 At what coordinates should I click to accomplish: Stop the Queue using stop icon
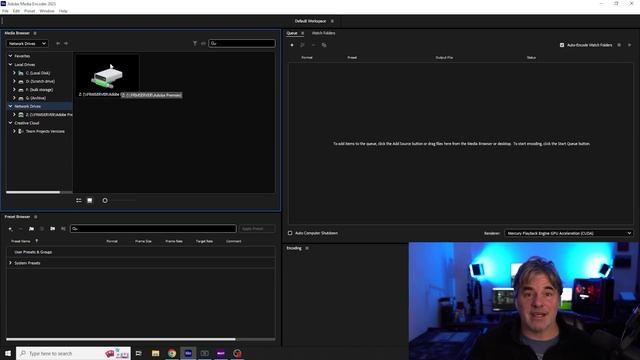(x=619, y=45)
